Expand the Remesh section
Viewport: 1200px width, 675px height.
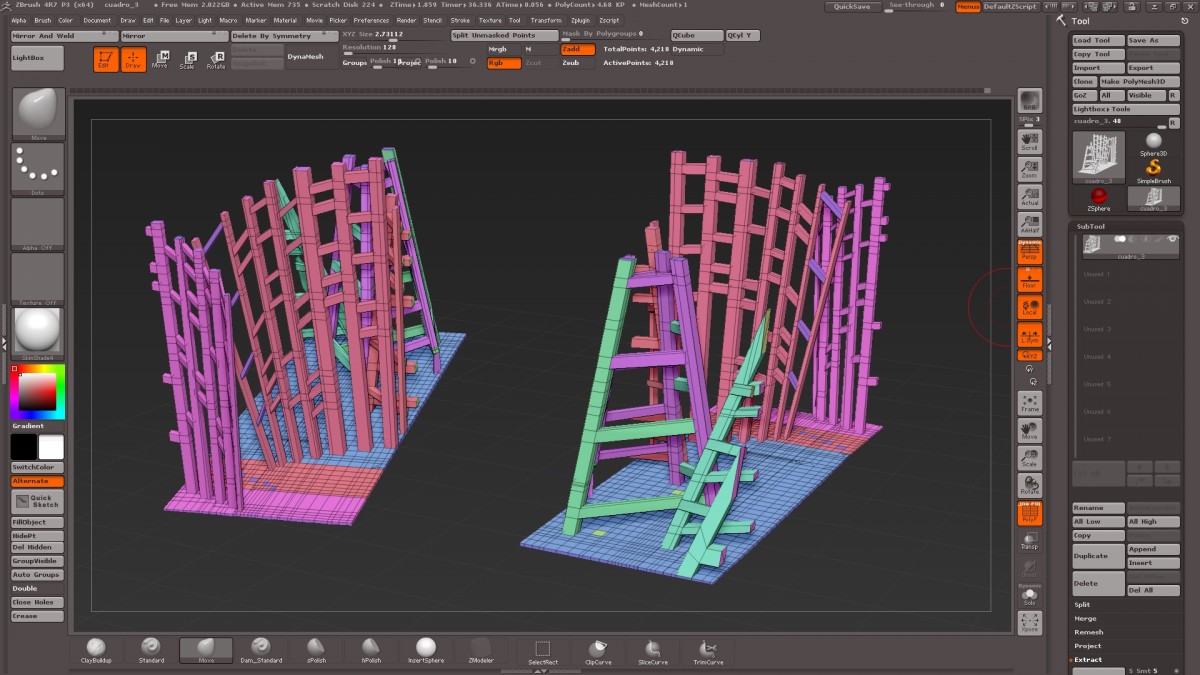pyautogui.click(x=1088, y=632)
